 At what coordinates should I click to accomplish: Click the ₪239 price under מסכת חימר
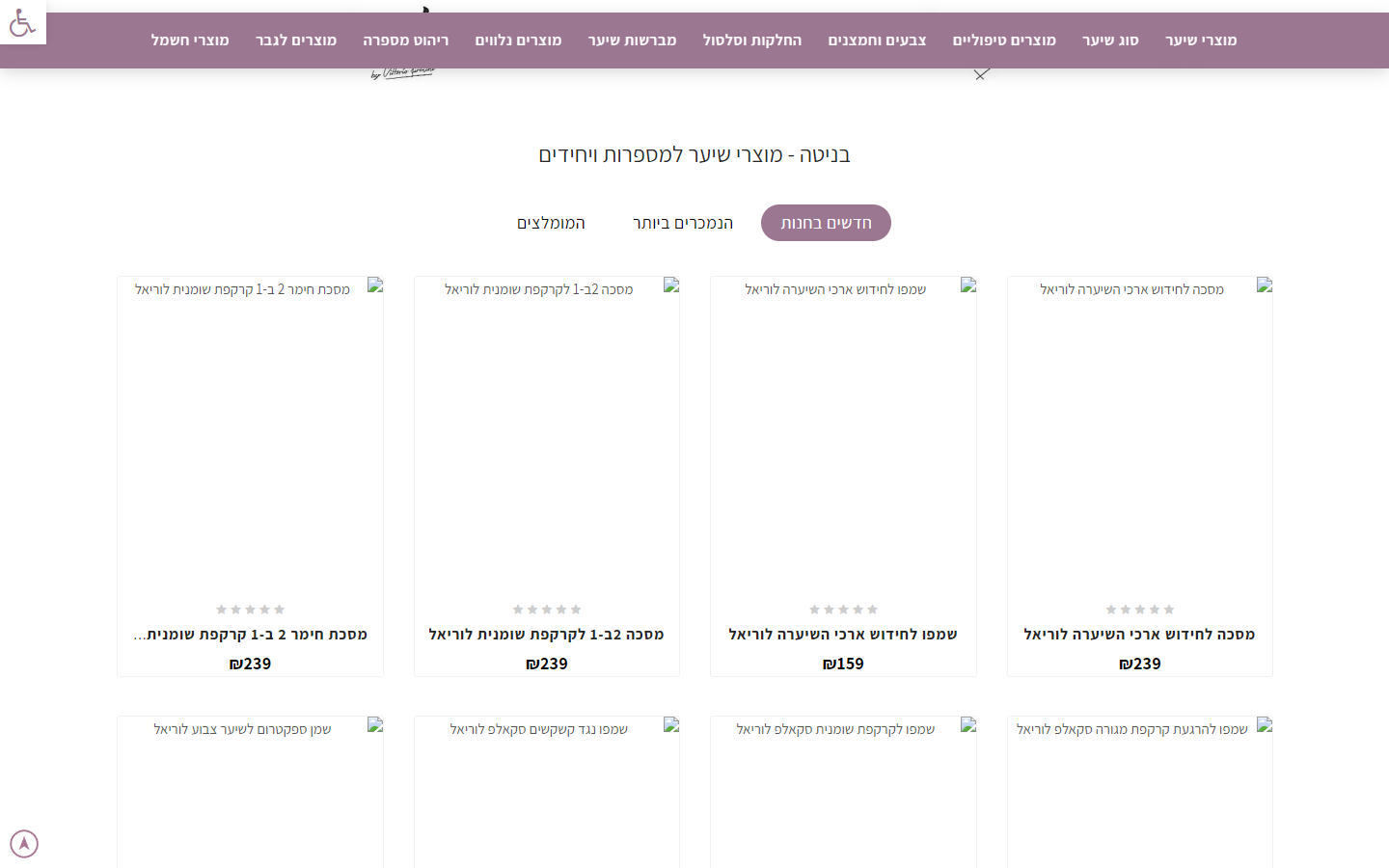250,664
